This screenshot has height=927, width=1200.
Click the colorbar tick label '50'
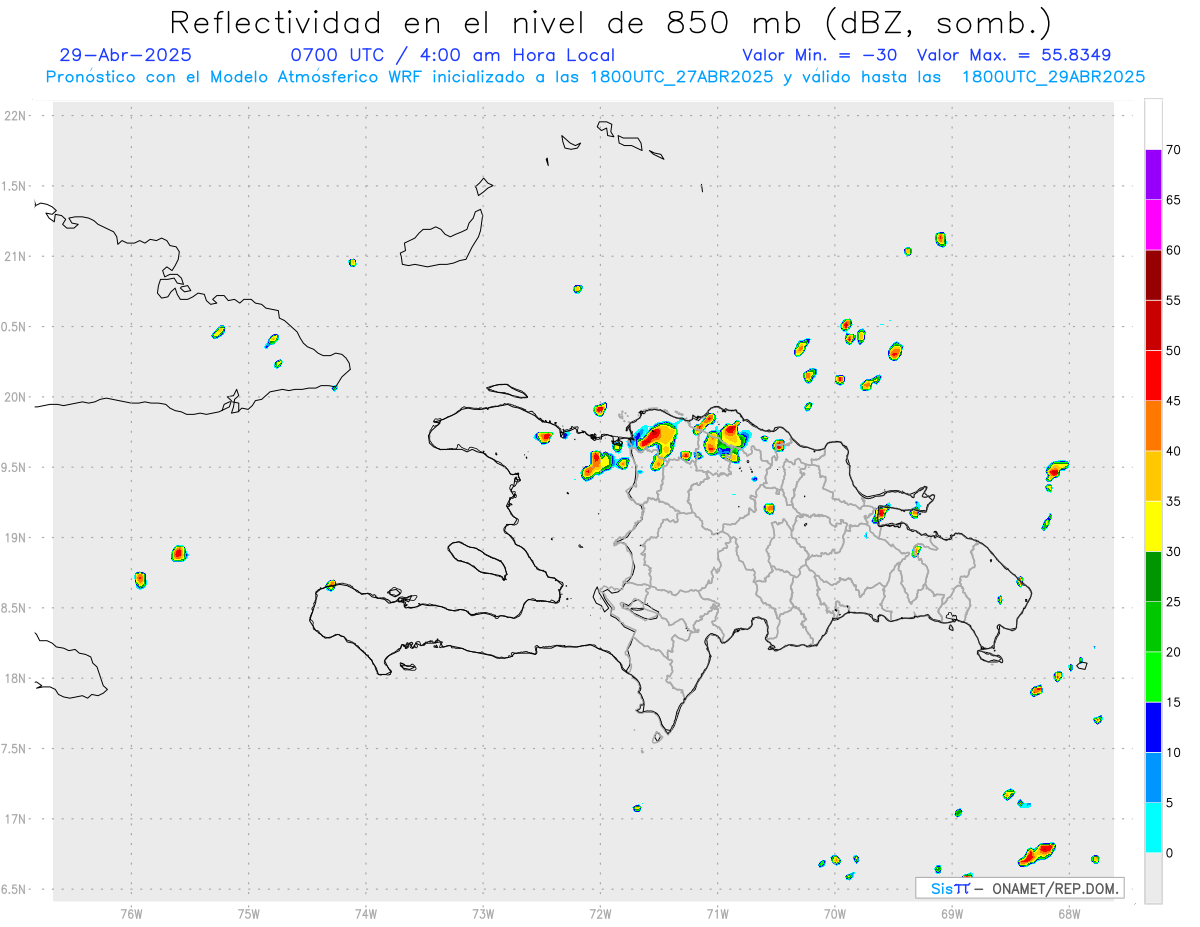pos(1173,351)
